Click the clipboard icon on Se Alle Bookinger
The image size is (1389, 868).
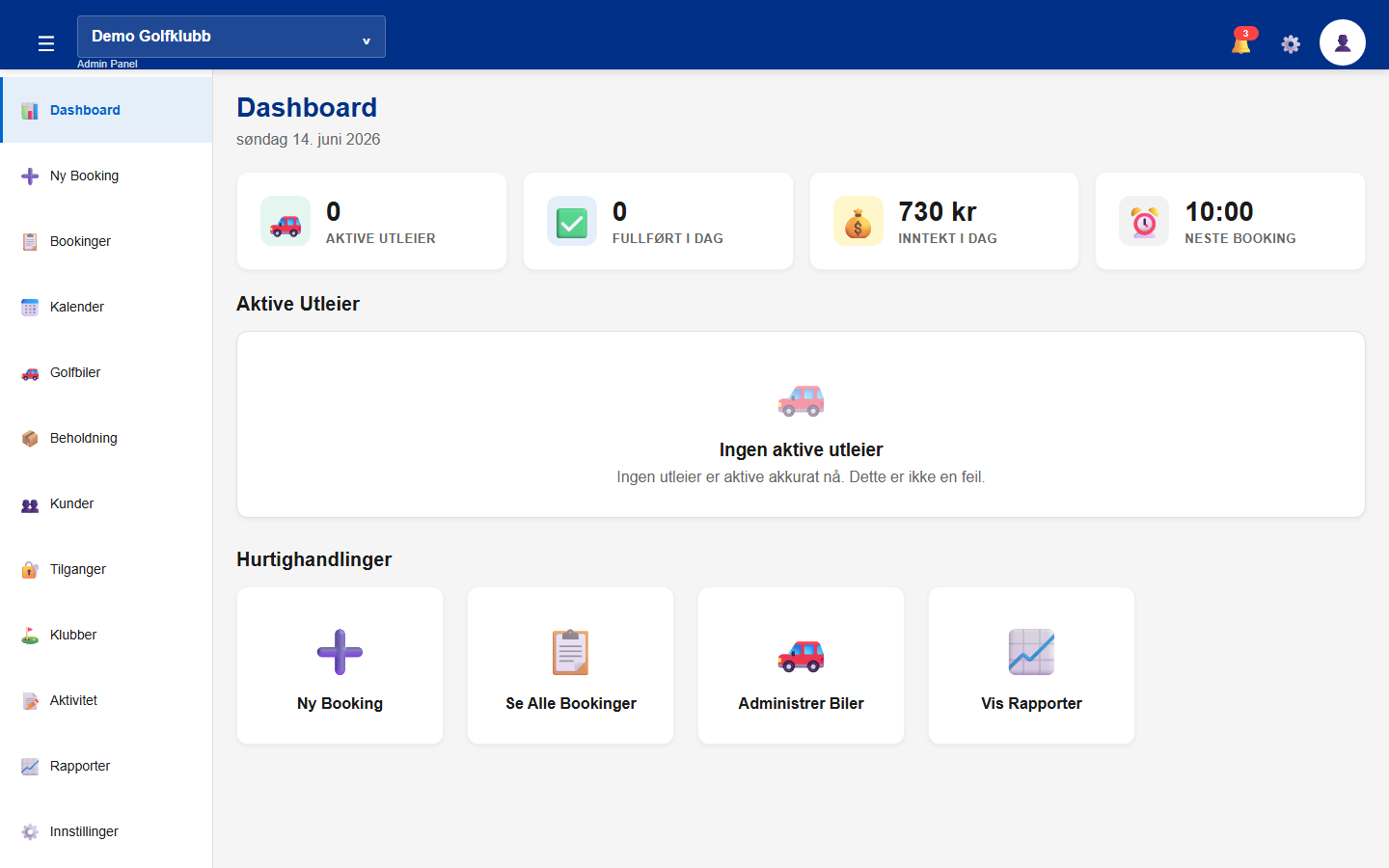click(x=570, y=652)
